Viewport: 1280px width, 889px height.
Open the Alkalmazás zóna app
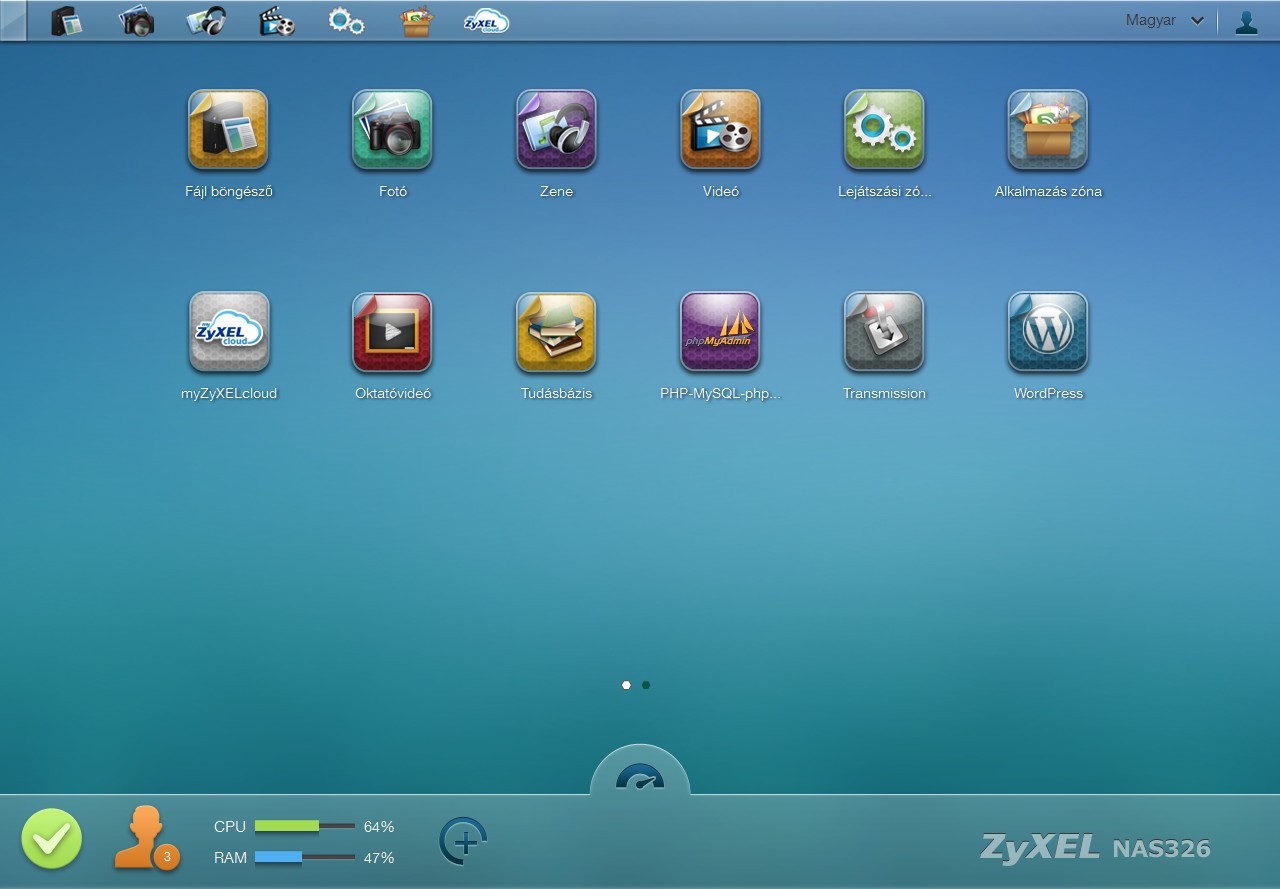[x=1048, y=130]
